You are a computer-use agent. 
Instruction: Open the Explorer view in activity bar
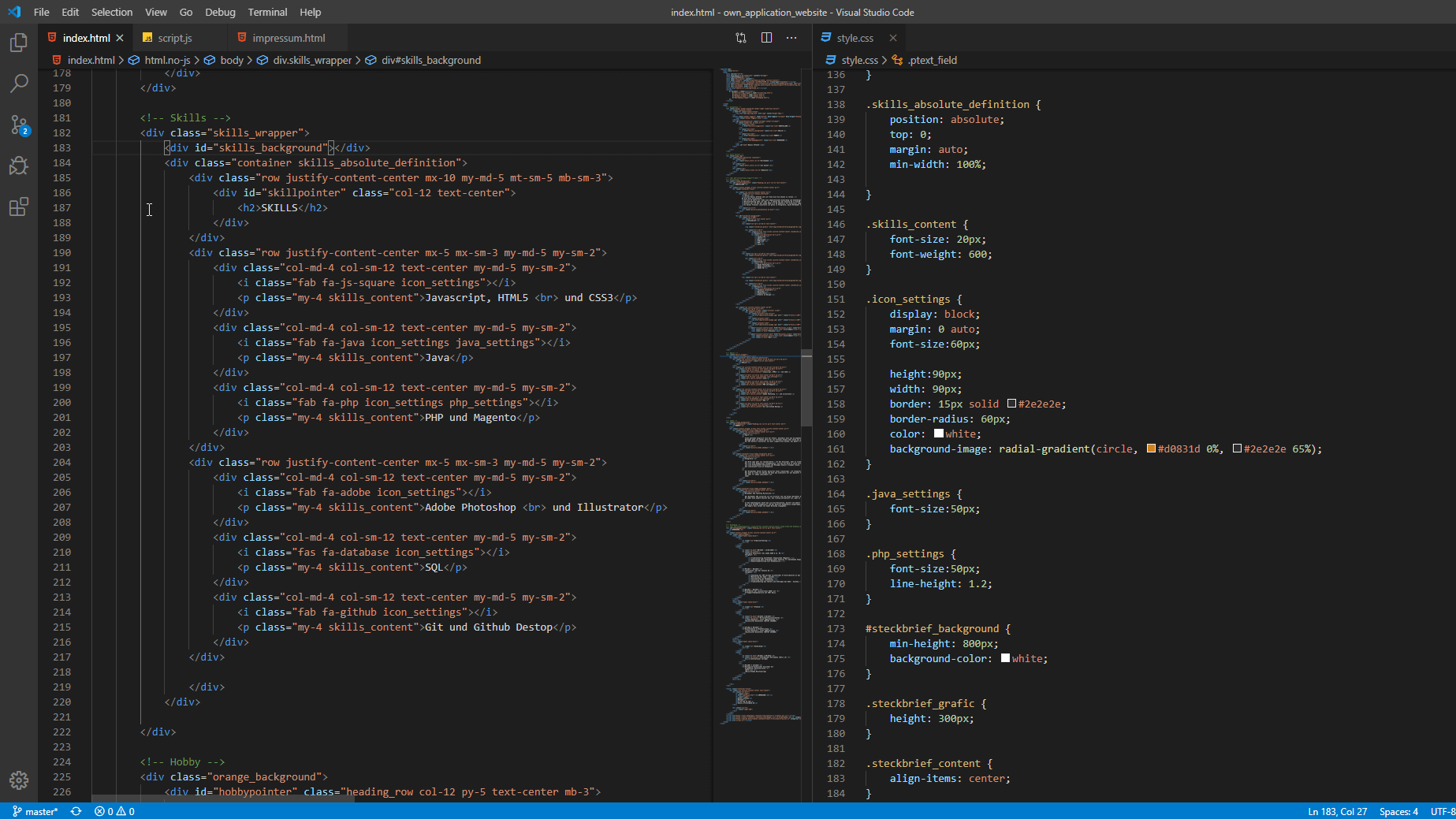pos(19,43)
